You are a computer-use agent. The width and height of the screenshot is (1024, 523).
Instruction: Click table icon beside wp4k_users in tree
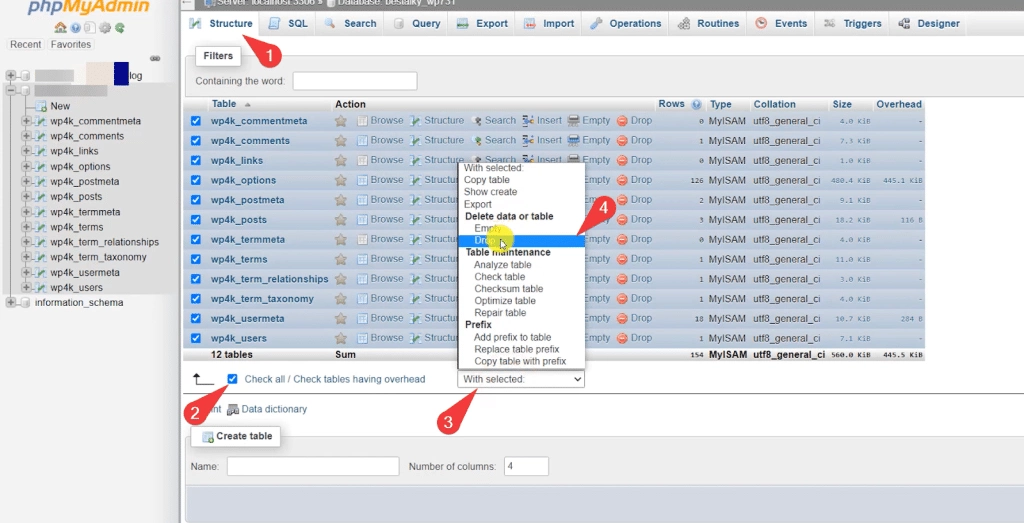(x=41, y=287)
